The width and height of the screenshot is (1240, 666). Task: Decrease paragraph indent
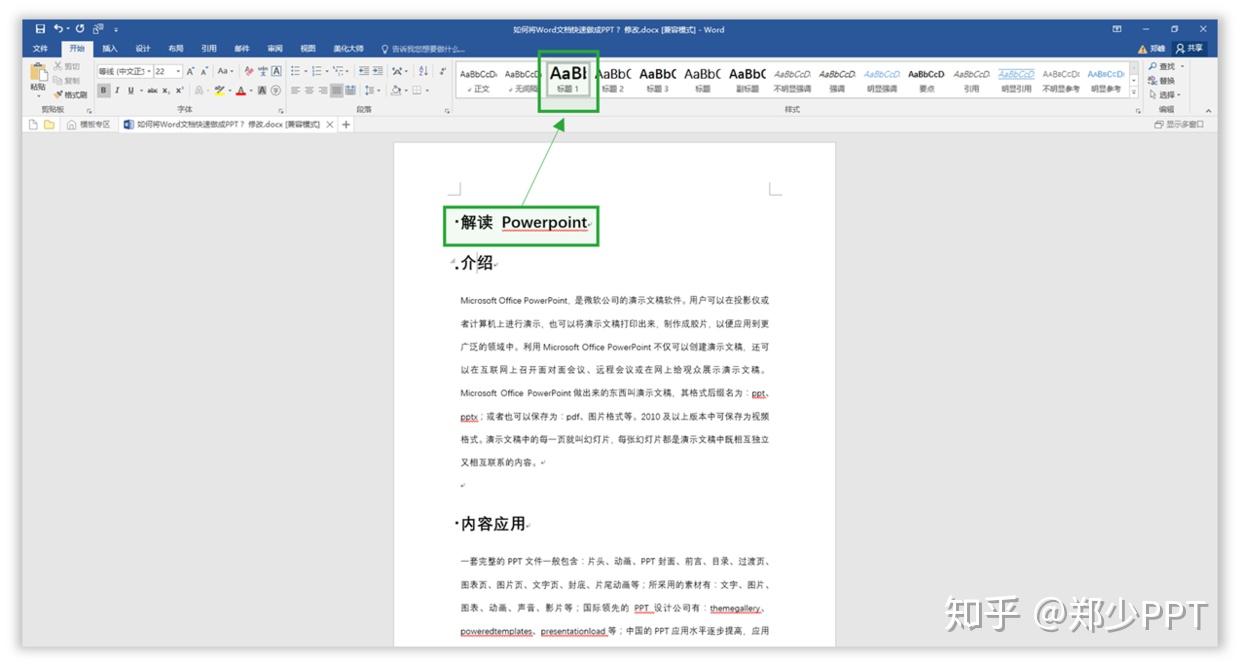364,72
